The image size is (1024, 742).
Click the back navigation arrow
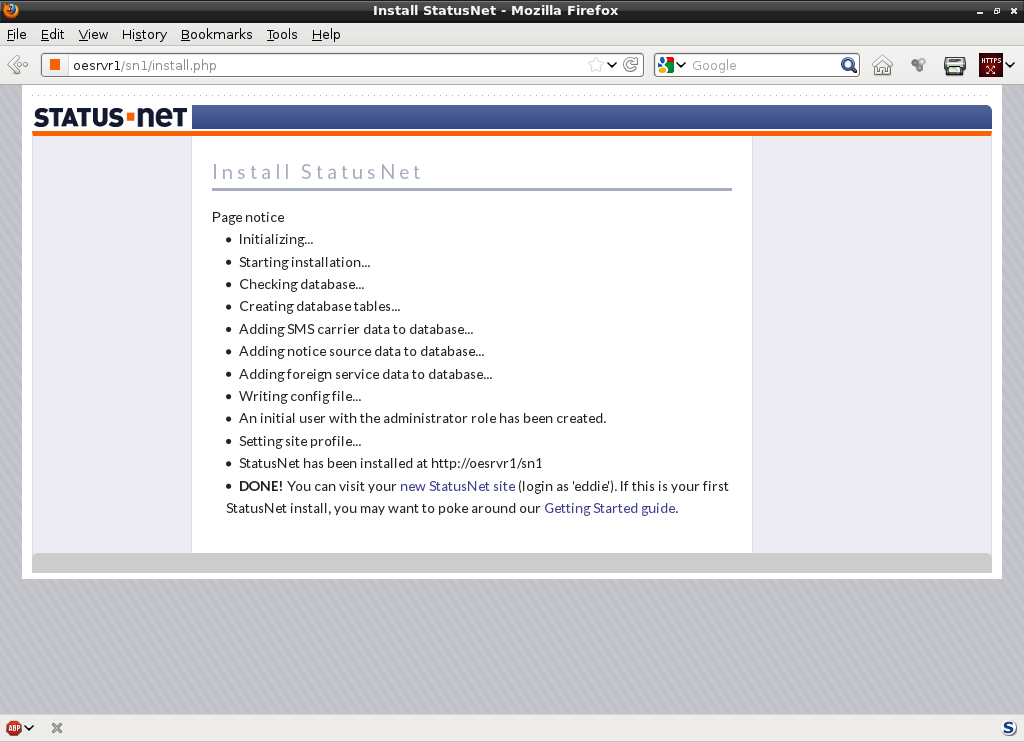click(x=18, y=65)
